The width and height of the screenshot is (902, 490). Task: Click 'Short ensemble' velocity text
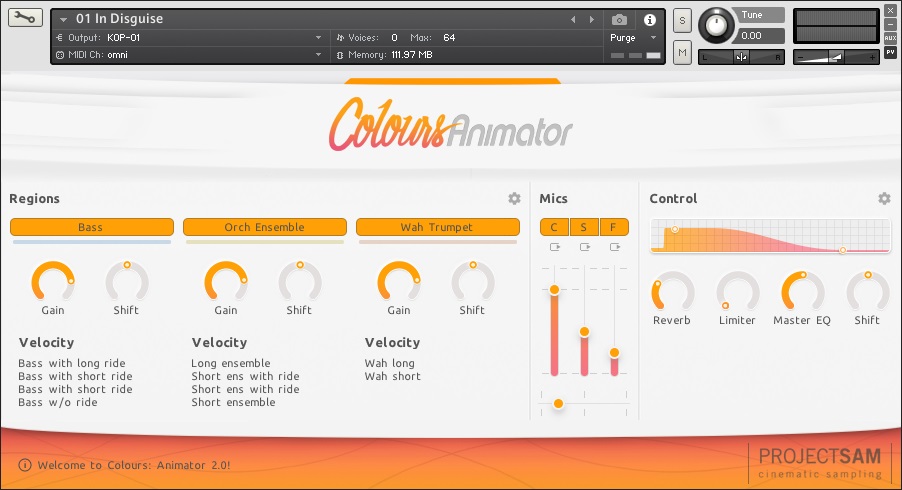(234, 403)
